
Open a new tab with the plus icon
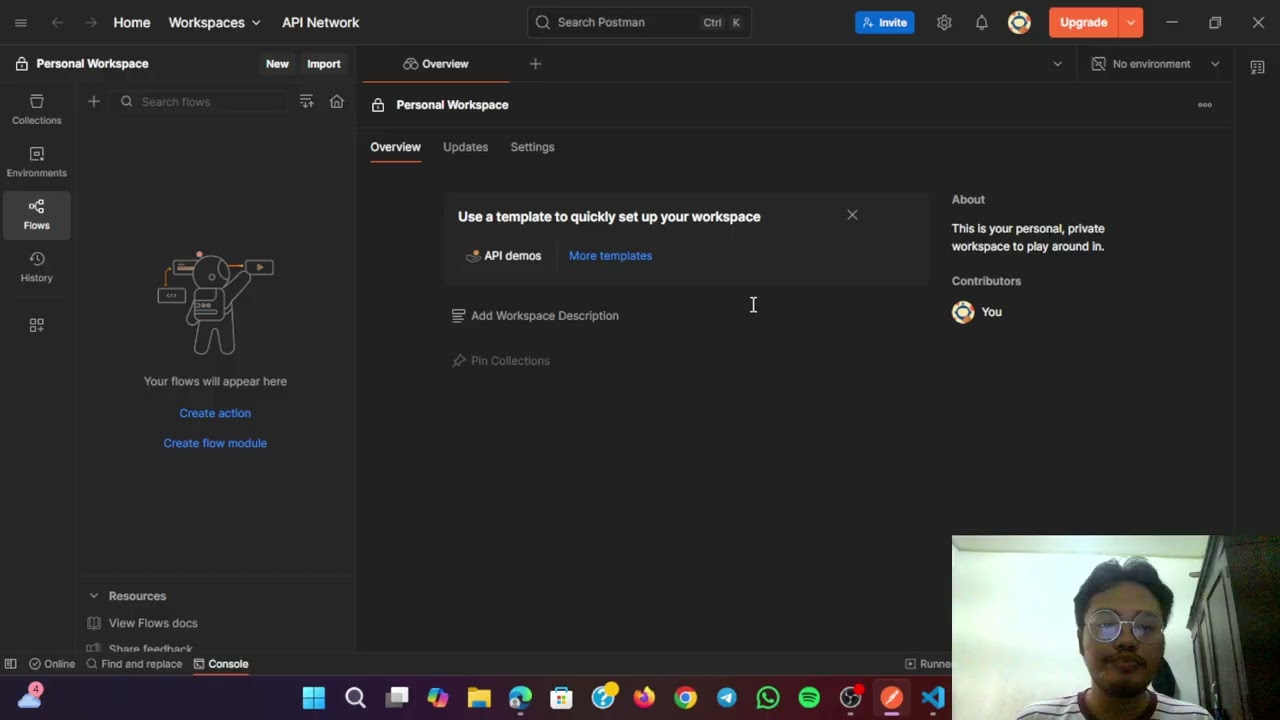[x=535, y=64]
